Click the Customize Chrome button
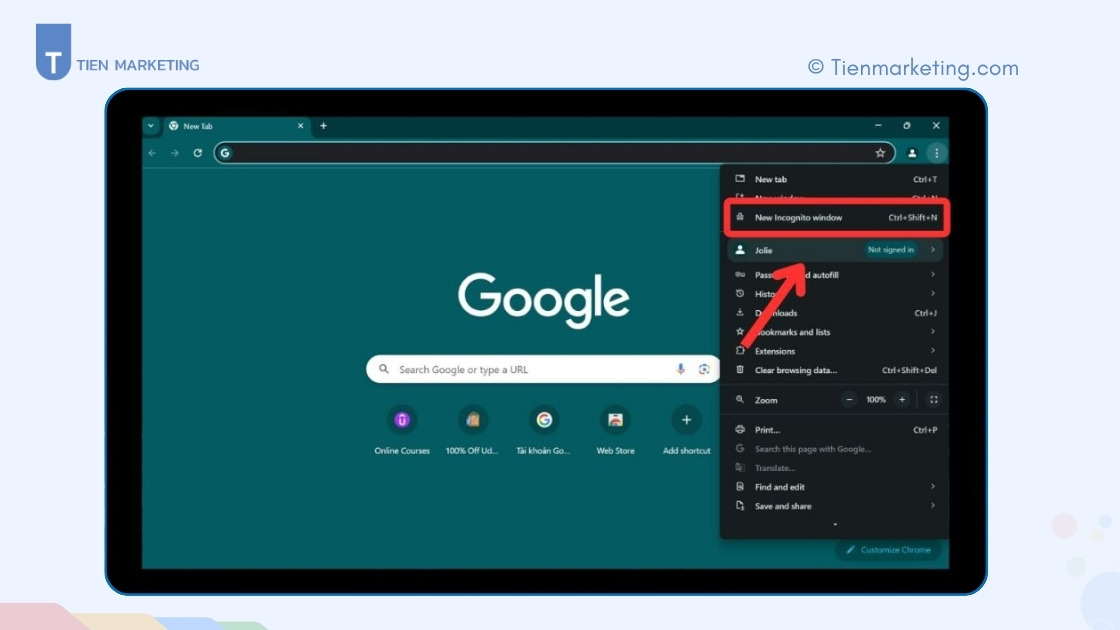1120x630 pixels. tap(888, 550)
